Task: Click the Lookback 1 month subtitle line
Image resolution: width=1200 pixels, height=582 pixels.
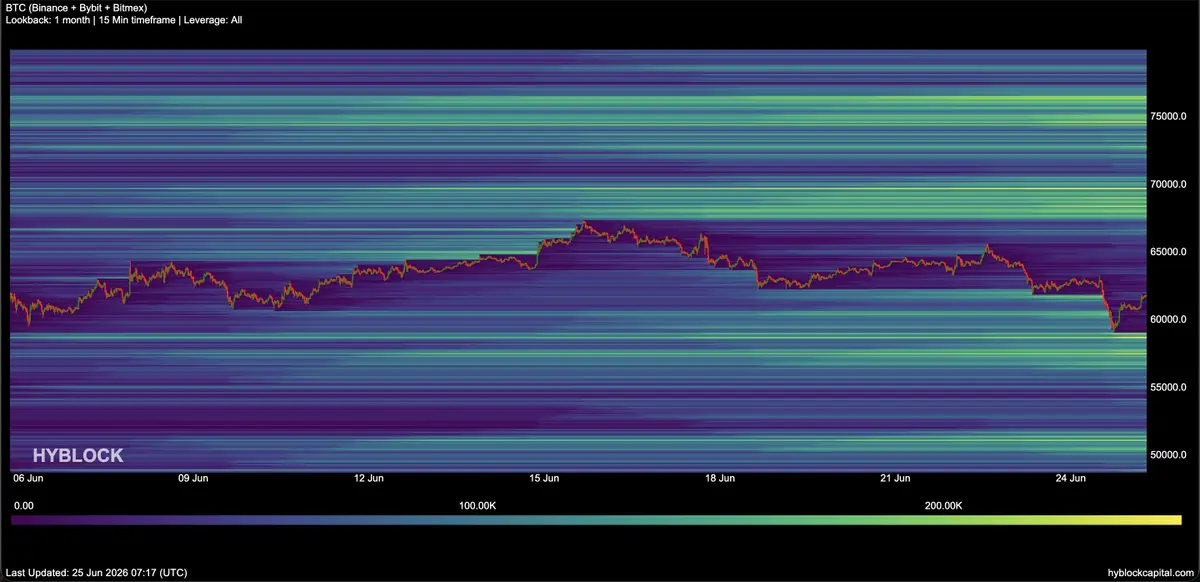Action: tap(124, 20)
